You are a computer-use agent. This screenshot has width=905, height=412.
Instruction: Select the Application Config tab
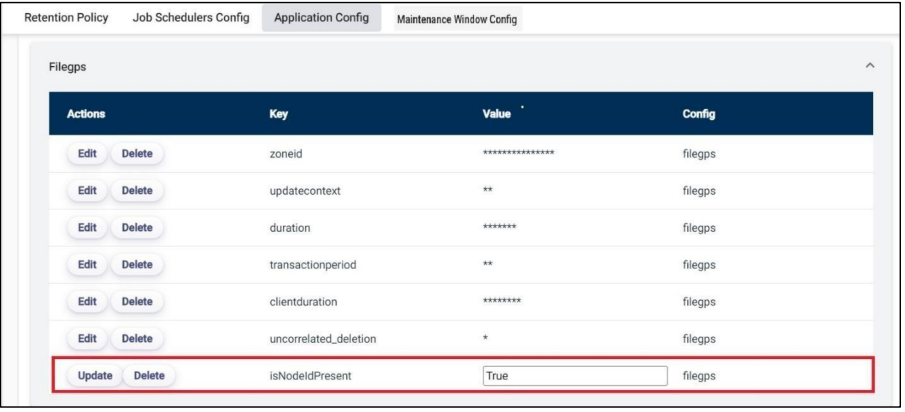(x=321, y=18)
